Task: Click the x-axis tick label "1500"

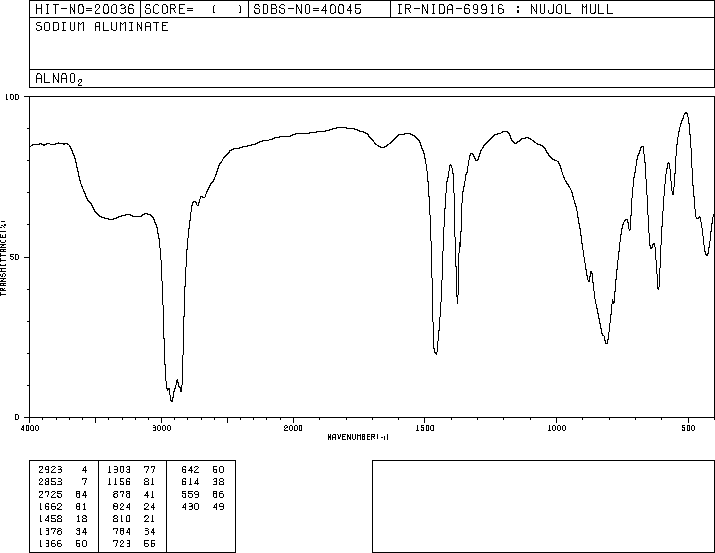Action: [x=425, y=428]
